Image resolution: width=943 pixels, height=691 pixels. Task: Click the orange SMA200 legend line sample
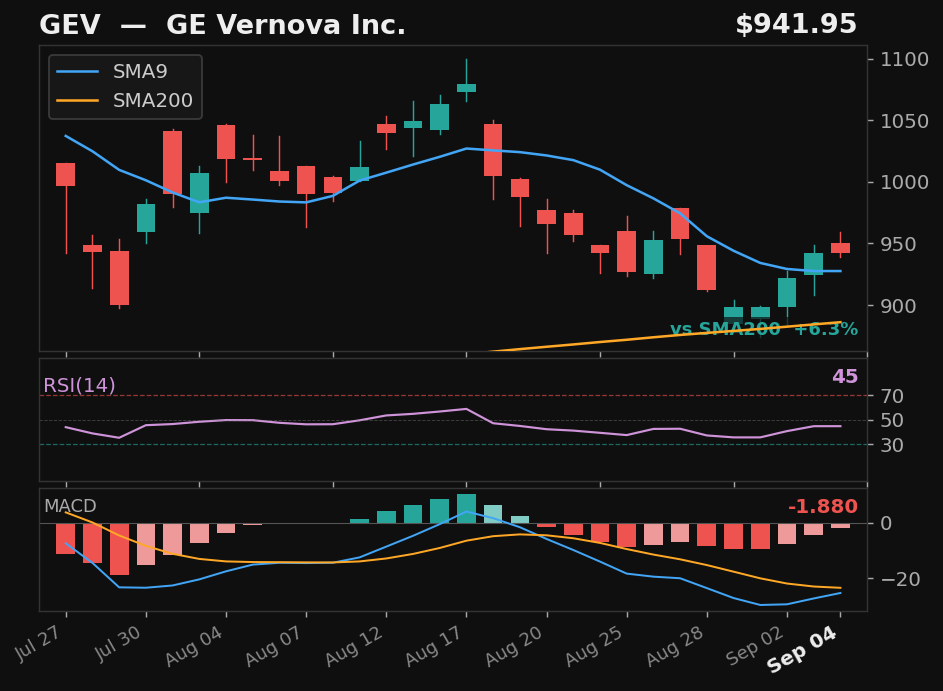(x=78, y=100)
